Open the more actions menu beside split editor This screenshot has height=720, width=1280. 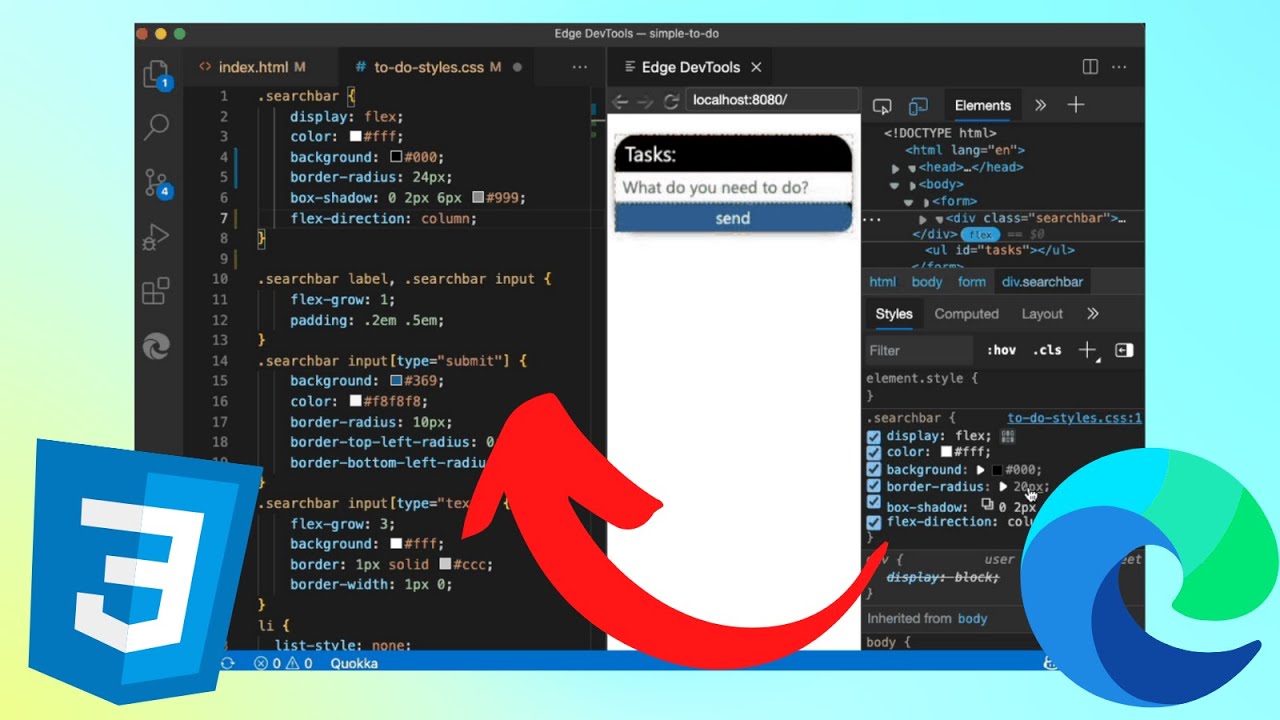[x=1120, y=67]
